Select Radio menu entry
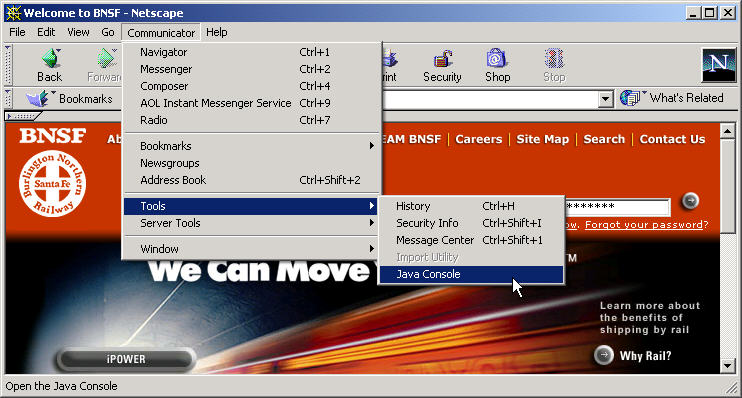The width and height of the screenshot is (742, 398). tap(251, 120)
